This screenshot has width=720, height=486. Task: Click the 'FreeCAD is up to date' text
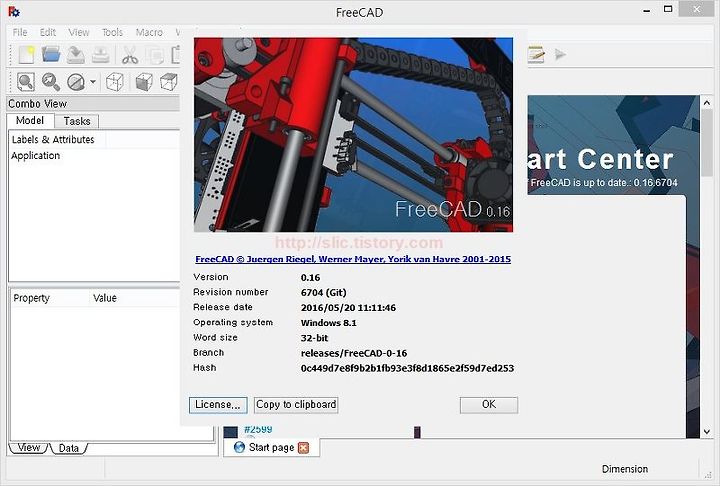603,183
